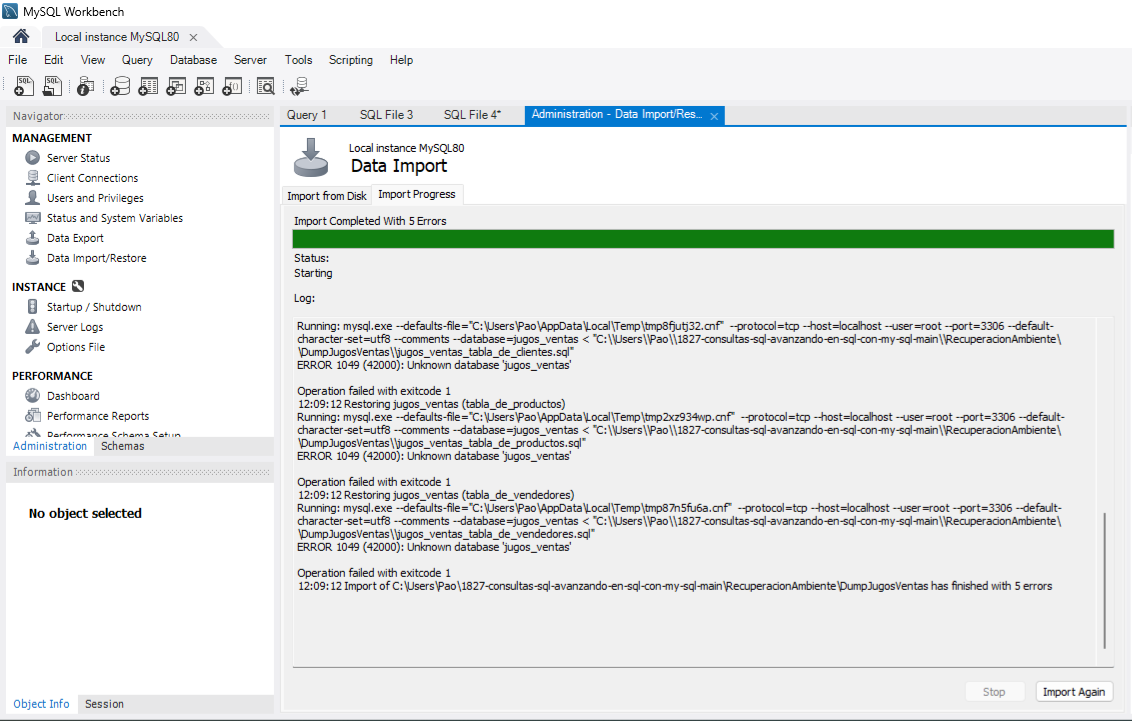Click the green import progress bar
The image size is (1132, 722).
[702, 239]
